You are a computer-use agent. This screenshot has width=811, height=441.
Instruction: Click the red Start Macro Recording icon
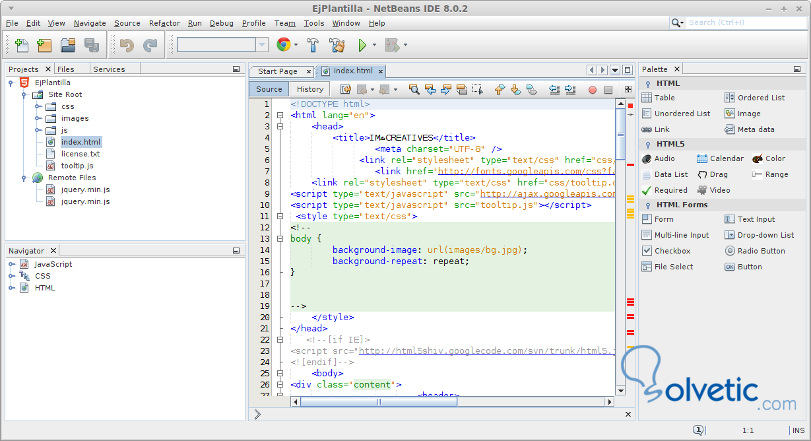point(593,89)
